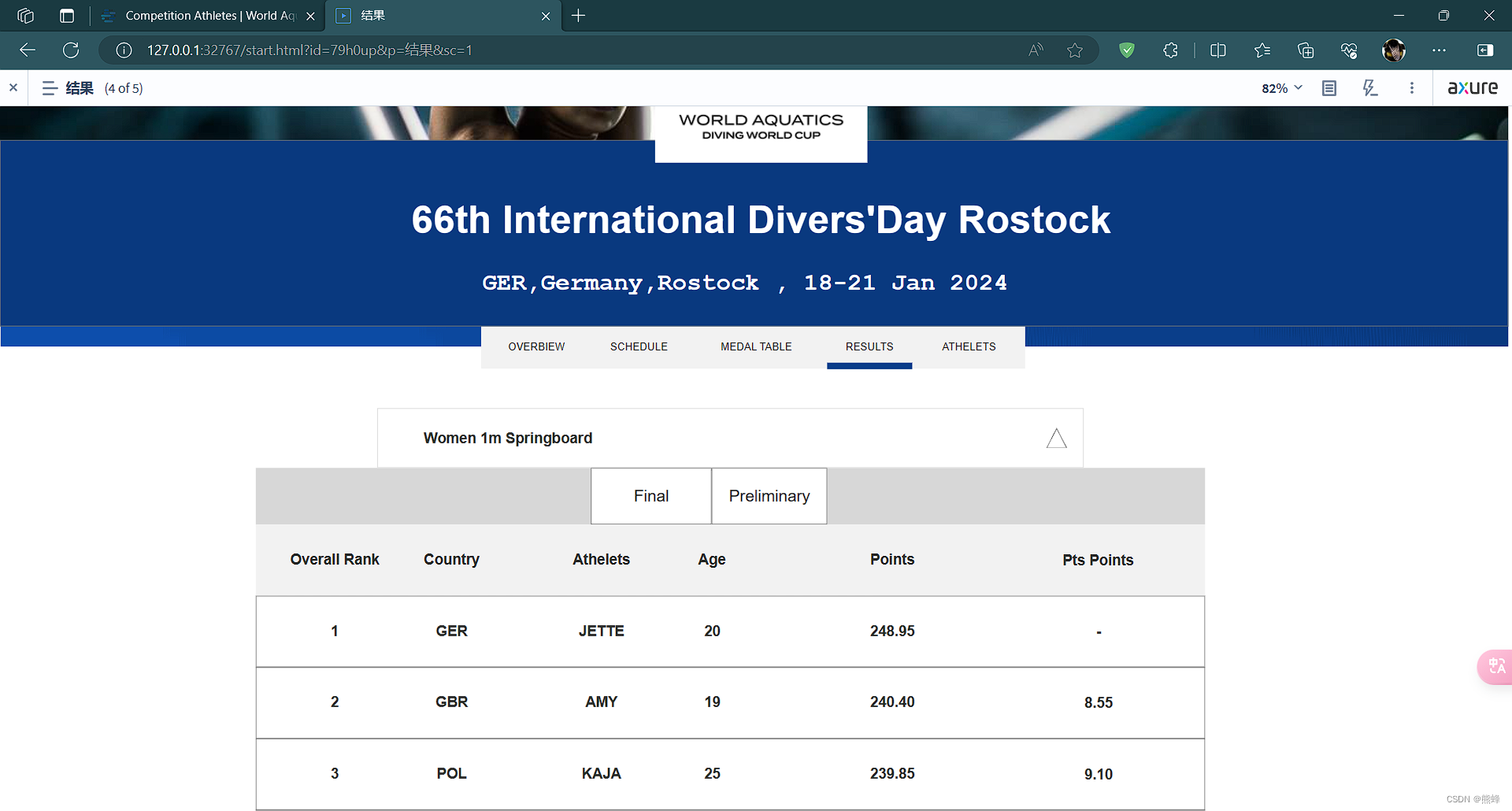Open the site information icon in address bar
The width and height of the screenshot is (1512, 811).
[124, 50]
